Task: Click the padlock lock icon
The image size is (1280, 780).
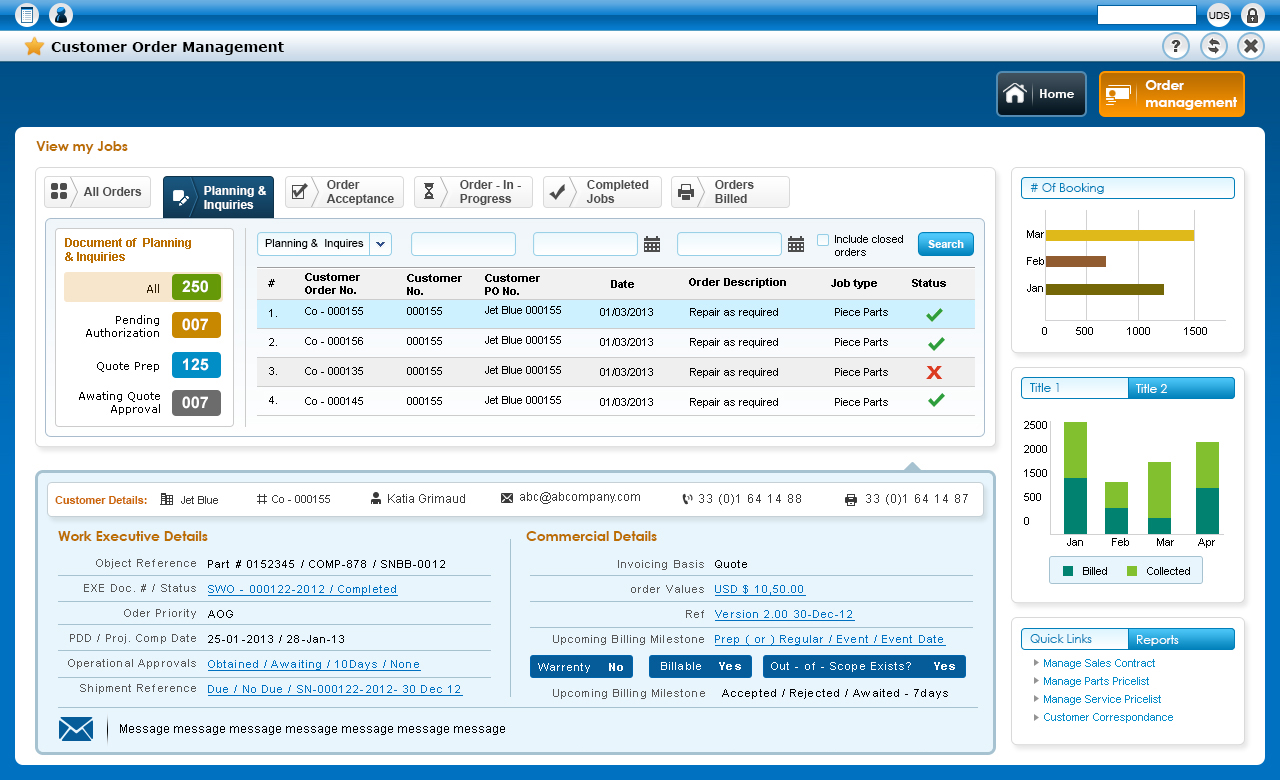Action: [x=1252, y=15]
